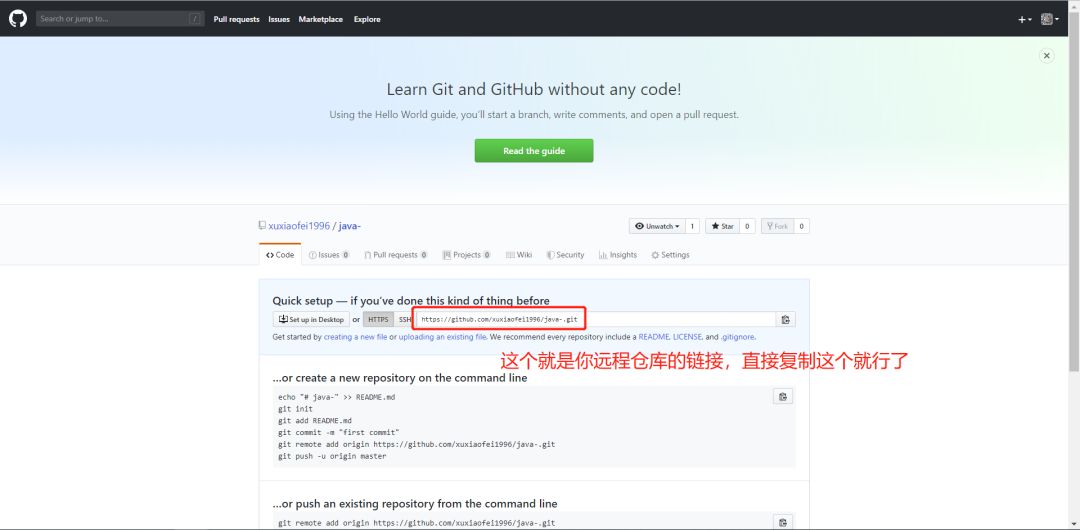Open the Security tab

click(x=565, y=255)
